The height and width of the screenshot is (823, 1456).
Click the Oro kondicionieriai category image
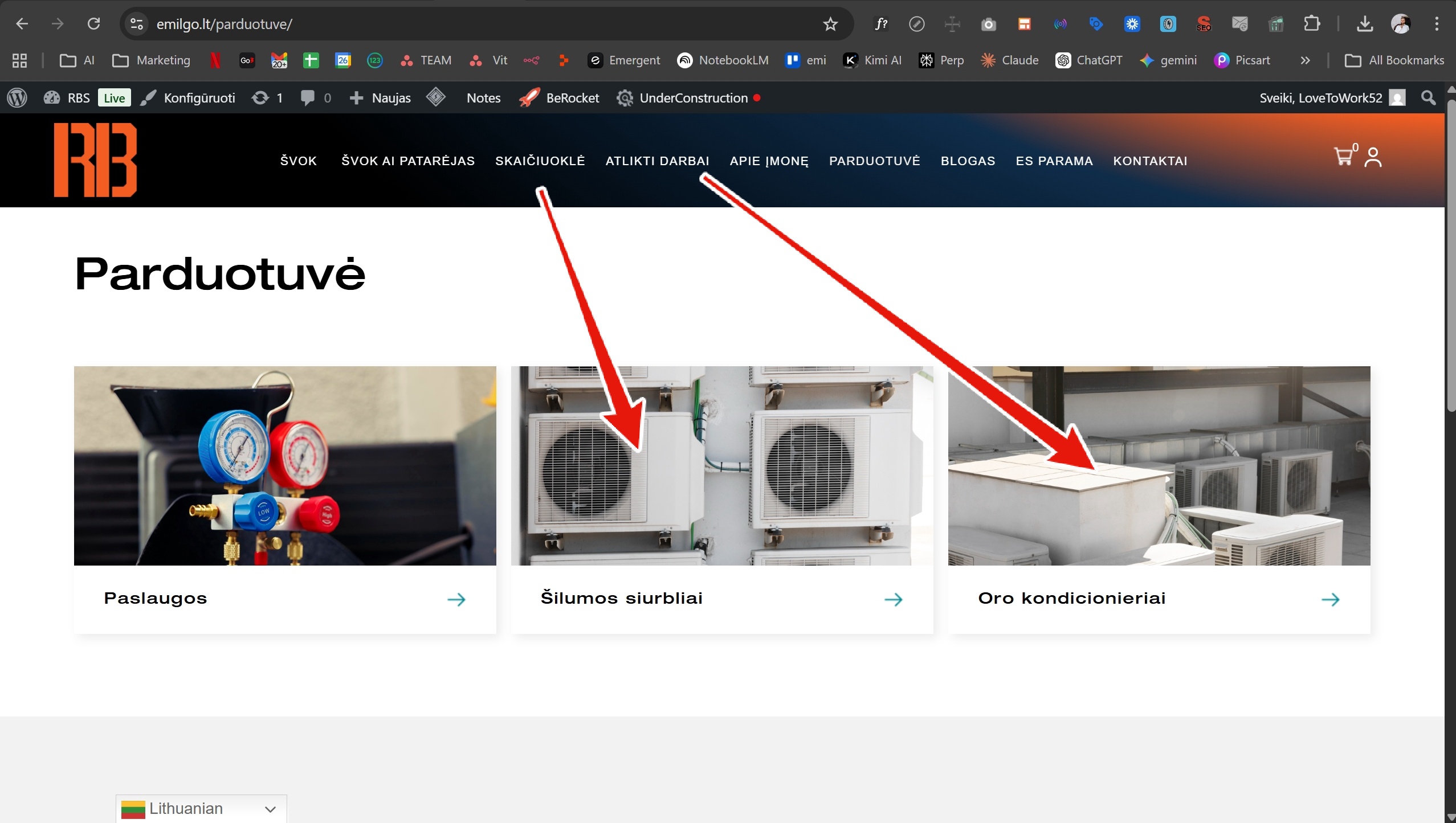point(1159,465)
